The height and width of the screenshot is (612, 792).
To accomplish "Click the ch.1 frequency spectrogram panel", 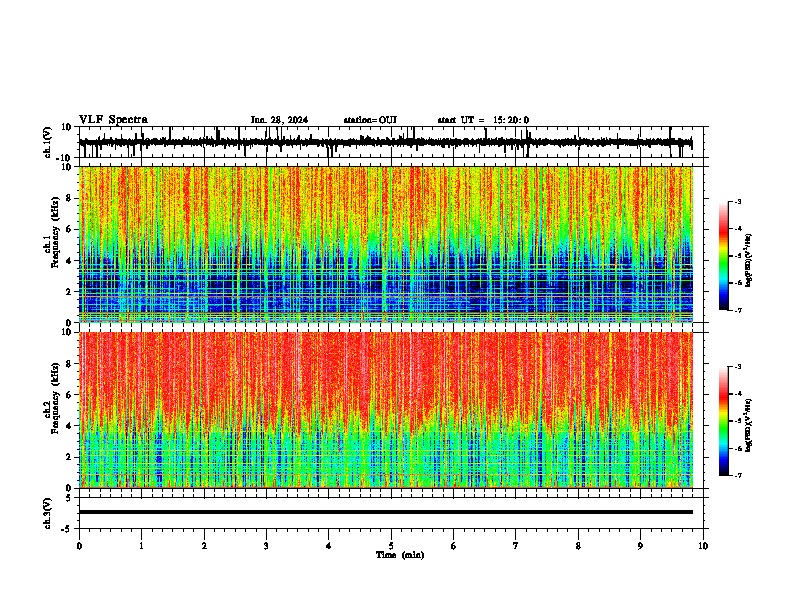I will point(386,244).
